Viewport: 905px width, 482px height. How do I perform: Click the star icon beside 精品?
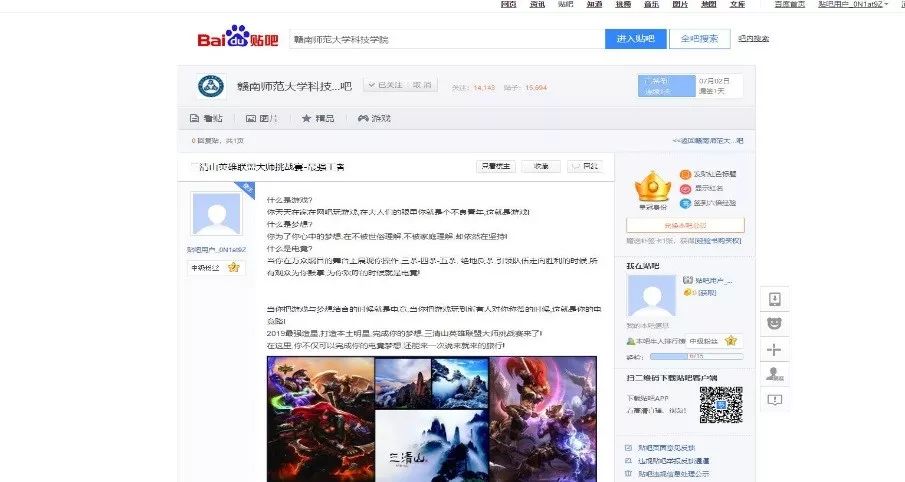click(x=306, y=118)
